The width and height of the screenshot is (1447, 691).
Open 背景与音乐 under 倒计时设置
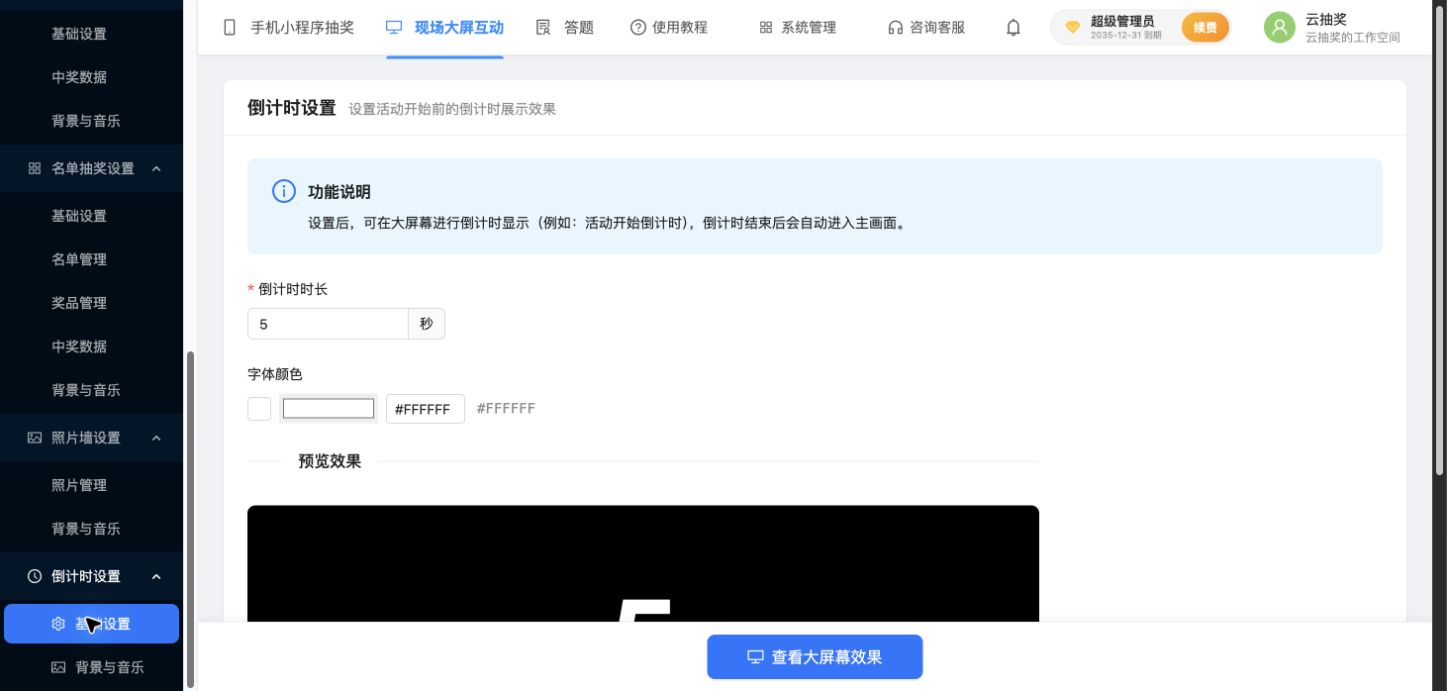click(110, 667)
